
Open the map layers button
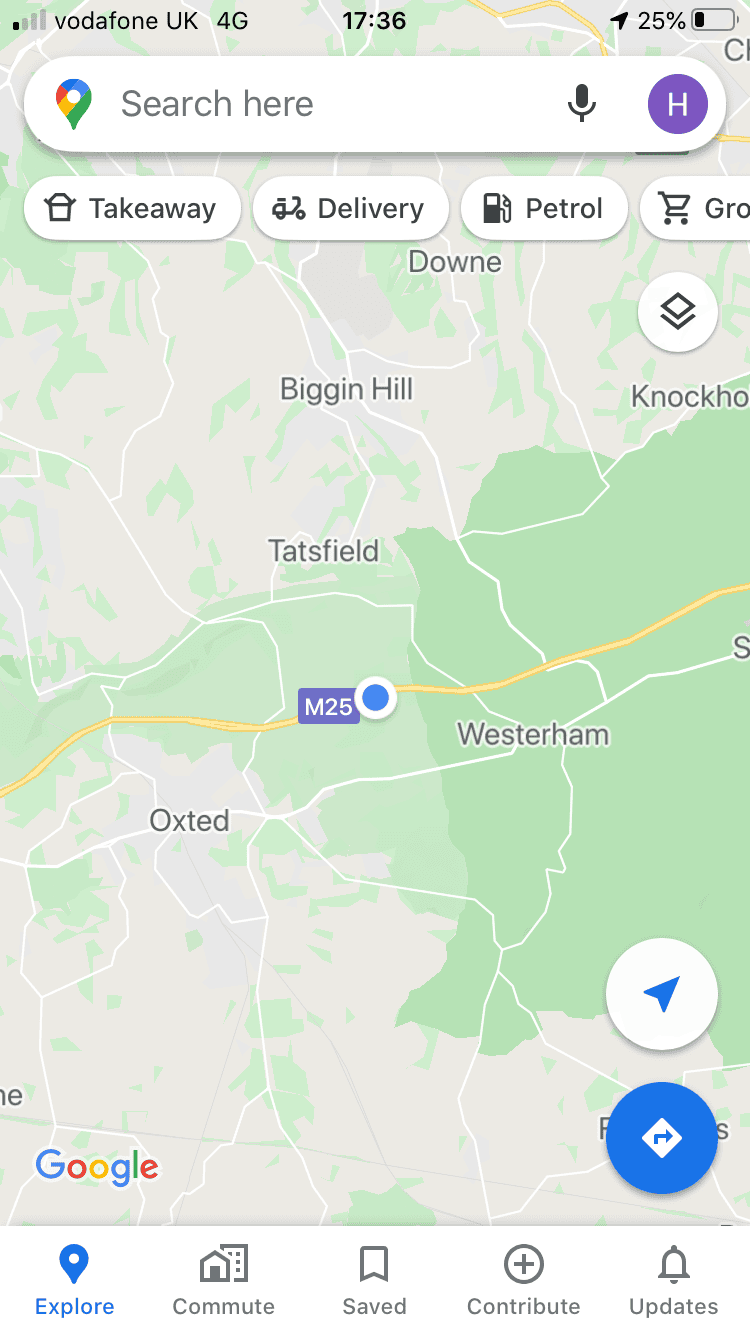pos(677,312)
